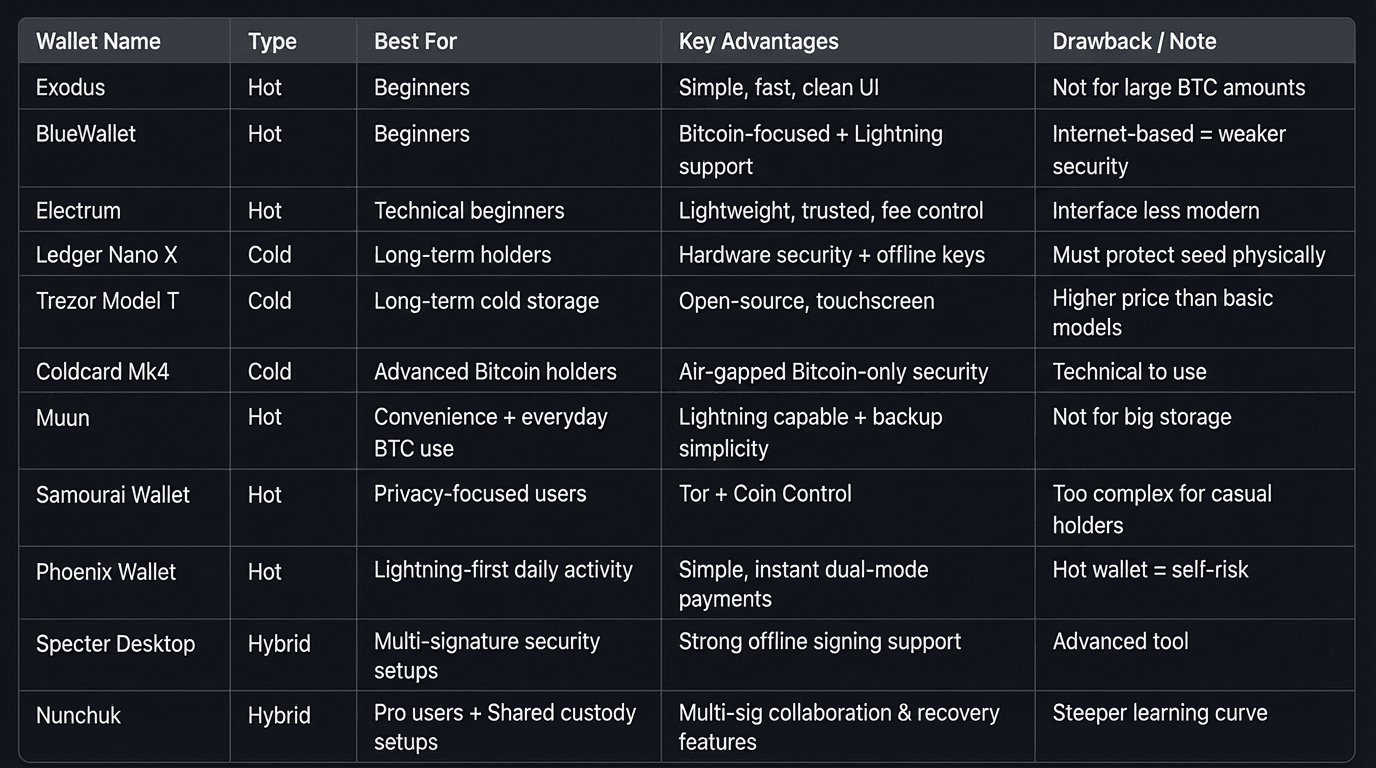
Task: Select the Ledger Nano X cell
Action: [x=106, y=255]
